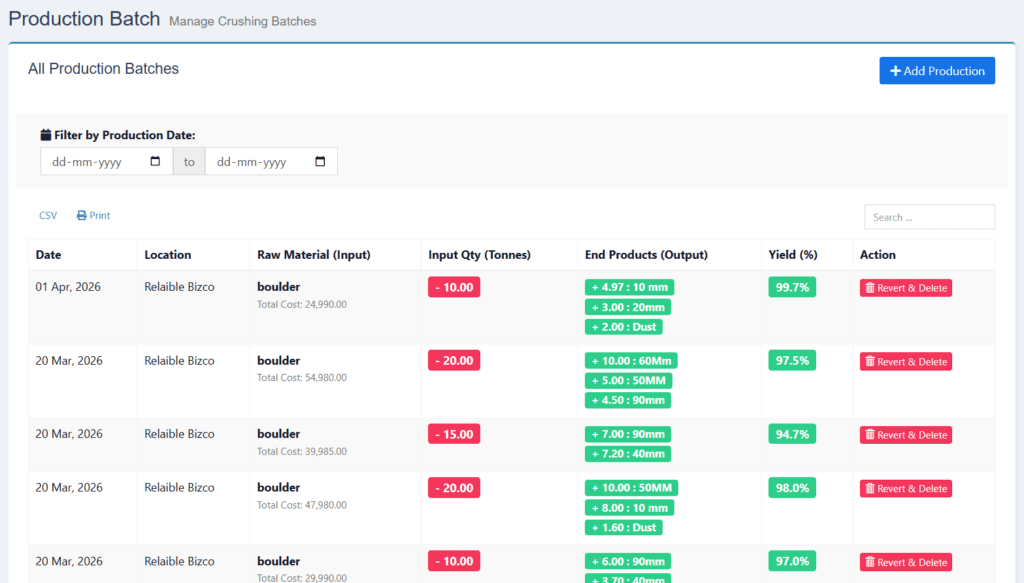Click the + 7.20 : 40mm output badge
The image size is (1024, 583).
[x=628, y=454]
